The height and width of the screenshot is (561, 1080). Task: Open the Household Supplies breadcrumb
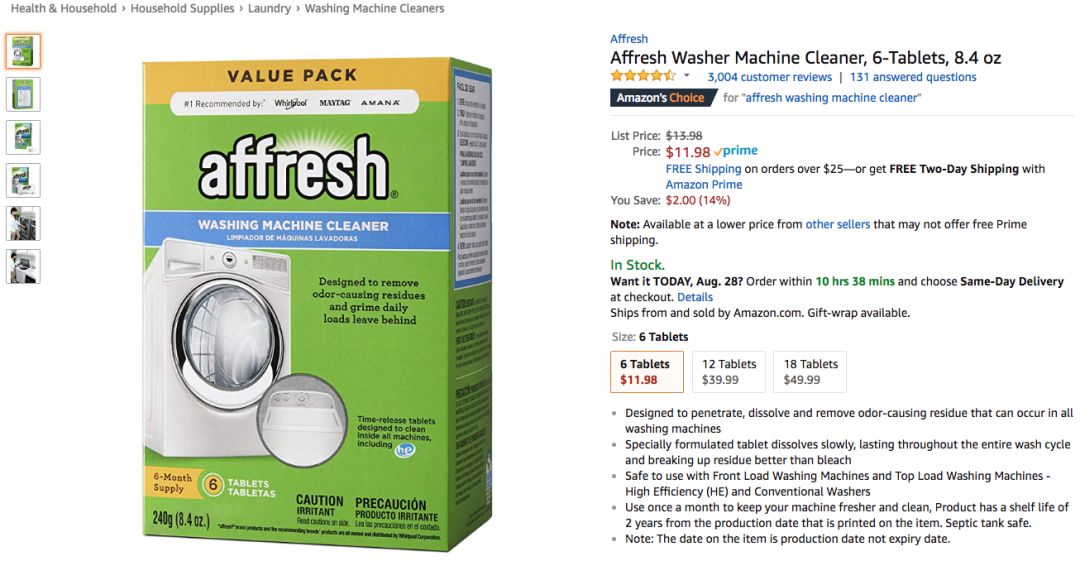[183, 8]
